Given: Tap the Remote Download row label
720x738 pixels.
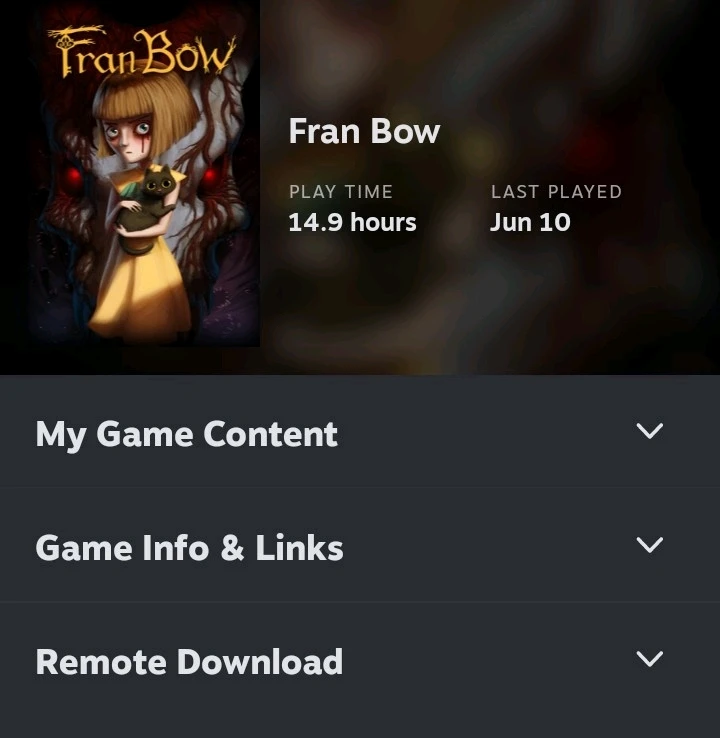Looking at the screenshot, I should click(x=189, y=662).
